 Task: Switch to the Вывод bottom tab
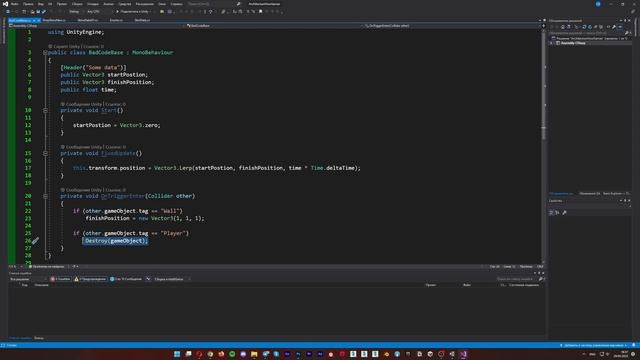tap(39, 338)
